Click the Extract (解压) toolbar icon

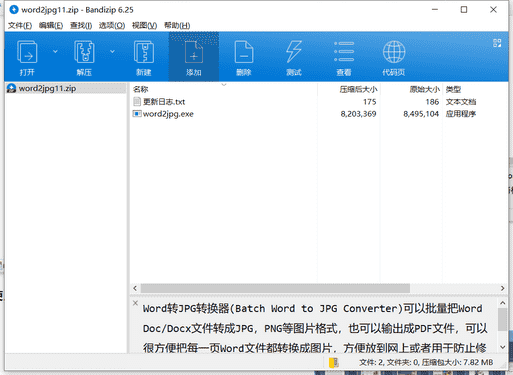coord(84,52)
